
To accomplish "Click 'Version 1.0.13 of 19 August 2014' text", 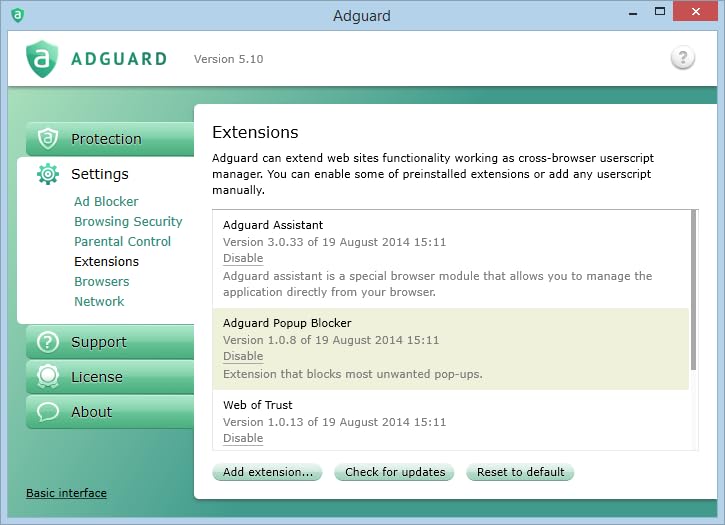I will coord(334,422).
